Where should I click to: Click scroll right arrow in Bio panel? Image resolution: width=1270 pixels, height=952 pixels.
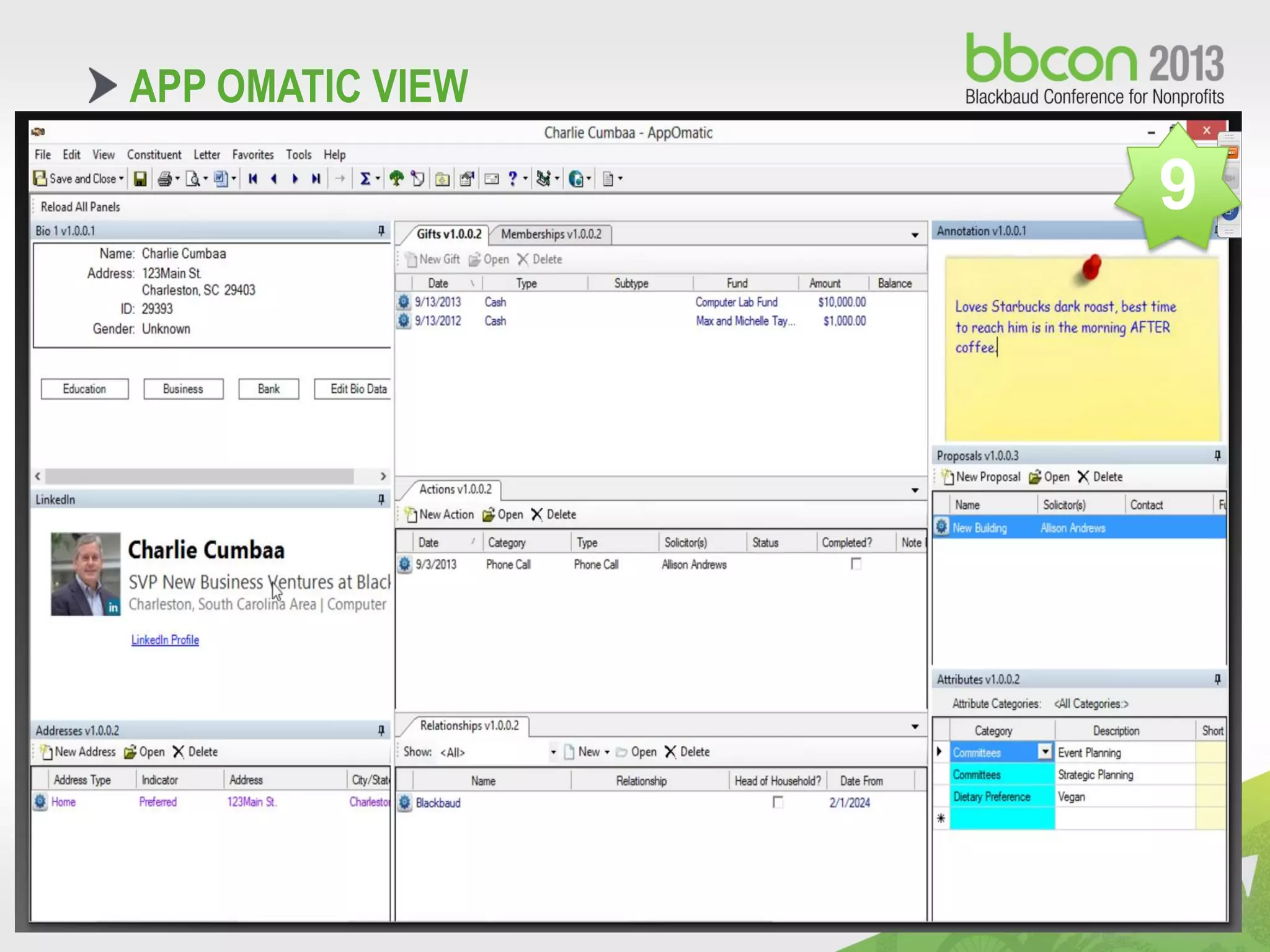pyautogui.click(x=383, y=476)
